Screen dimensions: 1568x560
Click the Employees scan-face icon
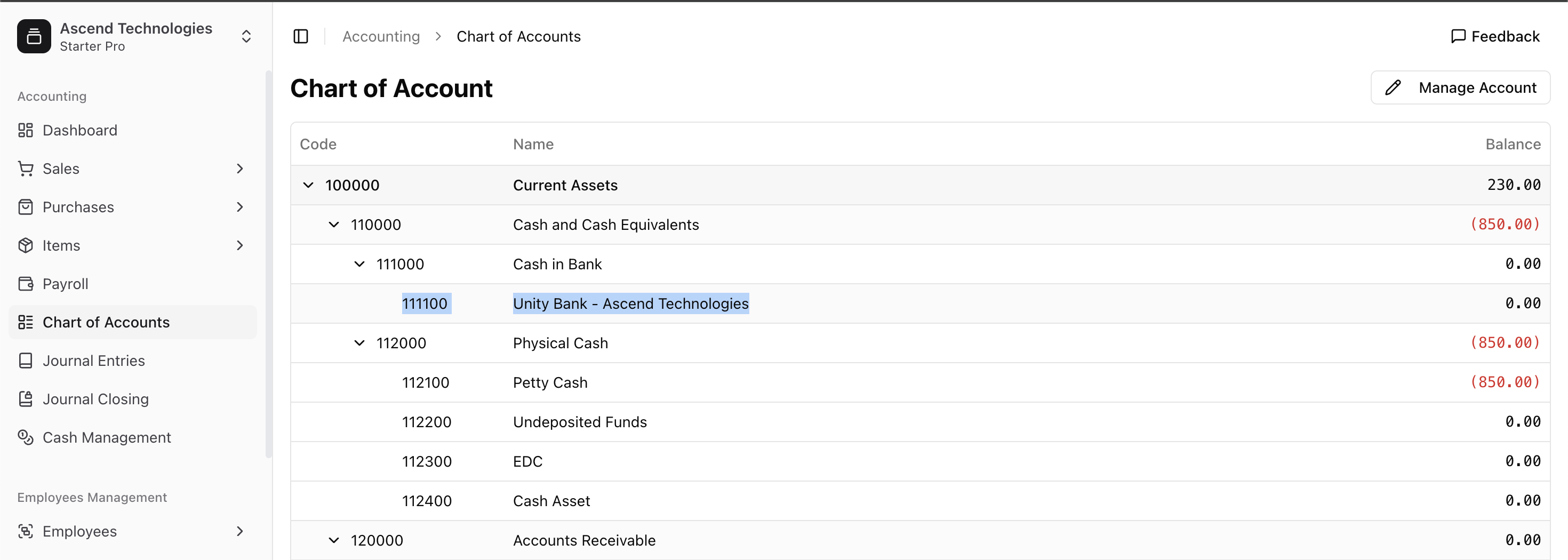(26, 531)
